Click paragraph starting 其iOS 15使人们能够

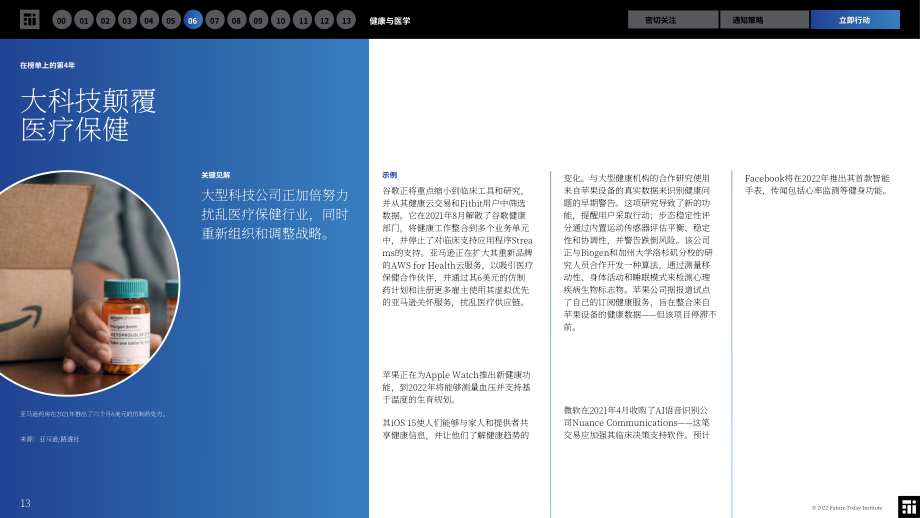[456, 429]
